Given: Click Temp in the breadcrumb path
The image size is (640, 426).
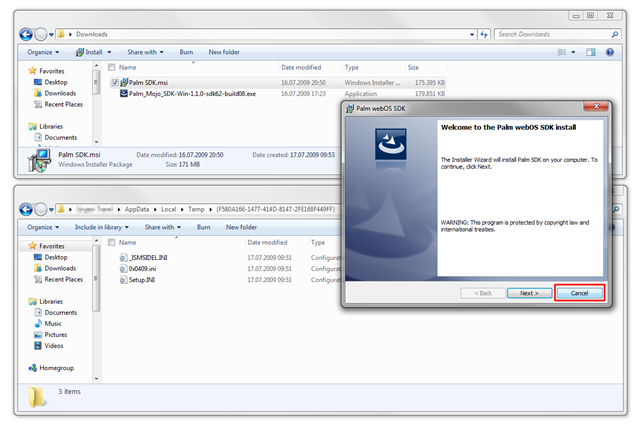Looking at the screenshot, I should click(196, 209).
